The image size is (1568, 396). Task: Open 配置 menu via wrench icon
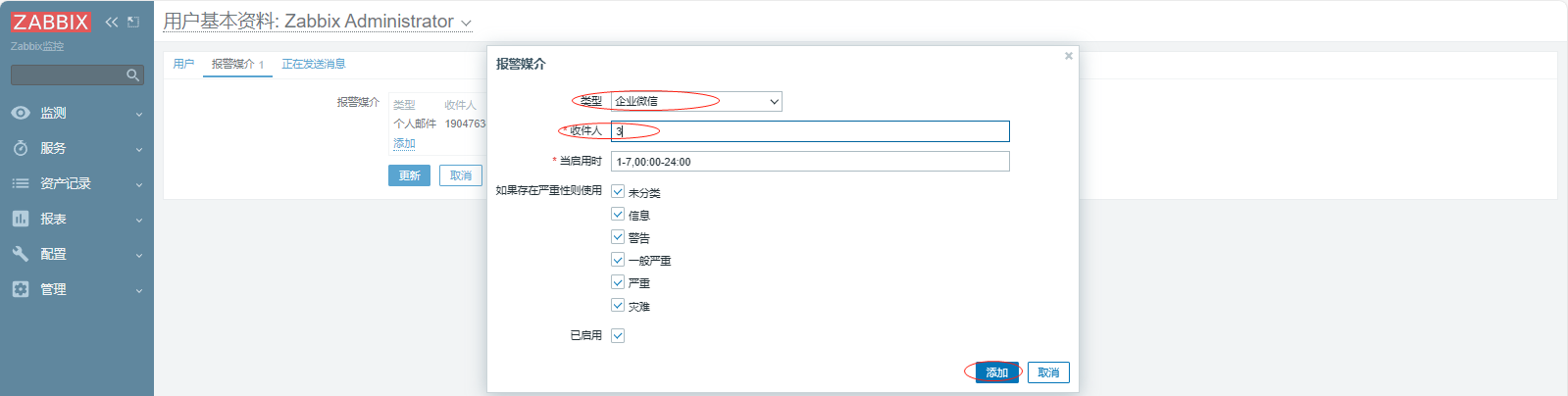point(21,254)
